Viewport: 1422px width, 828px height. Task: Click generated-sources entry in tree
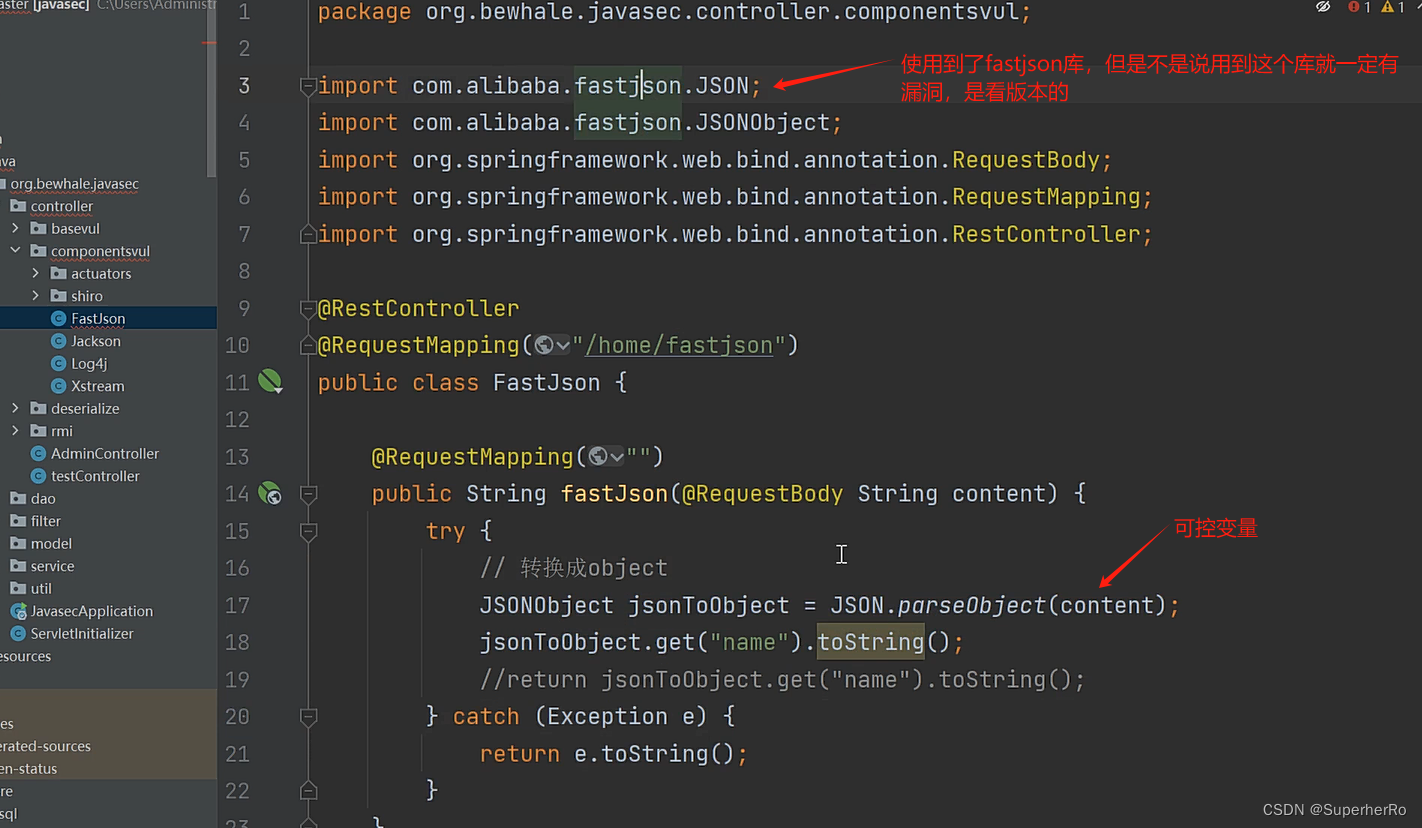tap(45, 746)
